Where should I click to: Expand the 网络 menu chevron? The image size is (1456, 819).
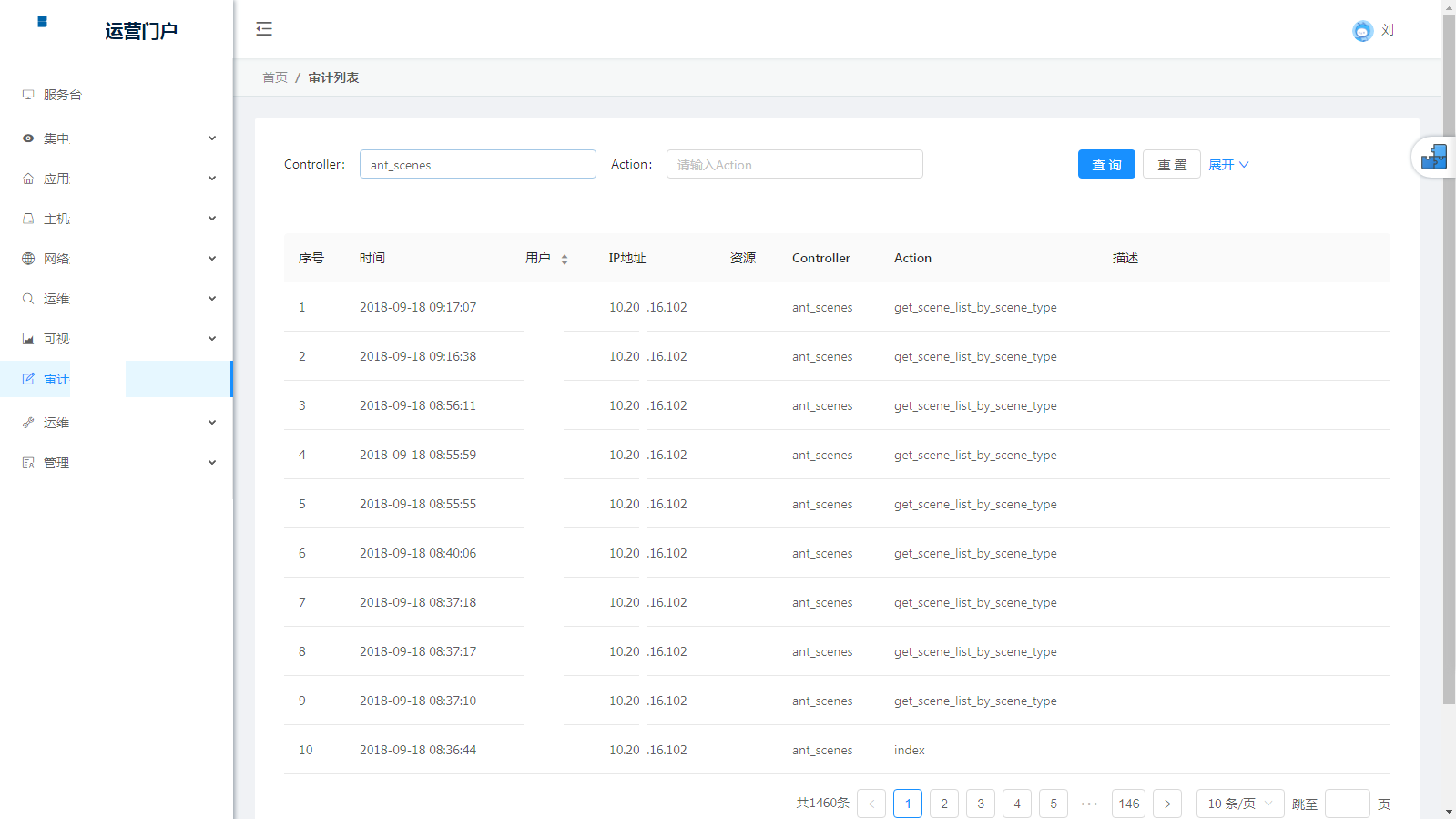(x=212, y=259)
